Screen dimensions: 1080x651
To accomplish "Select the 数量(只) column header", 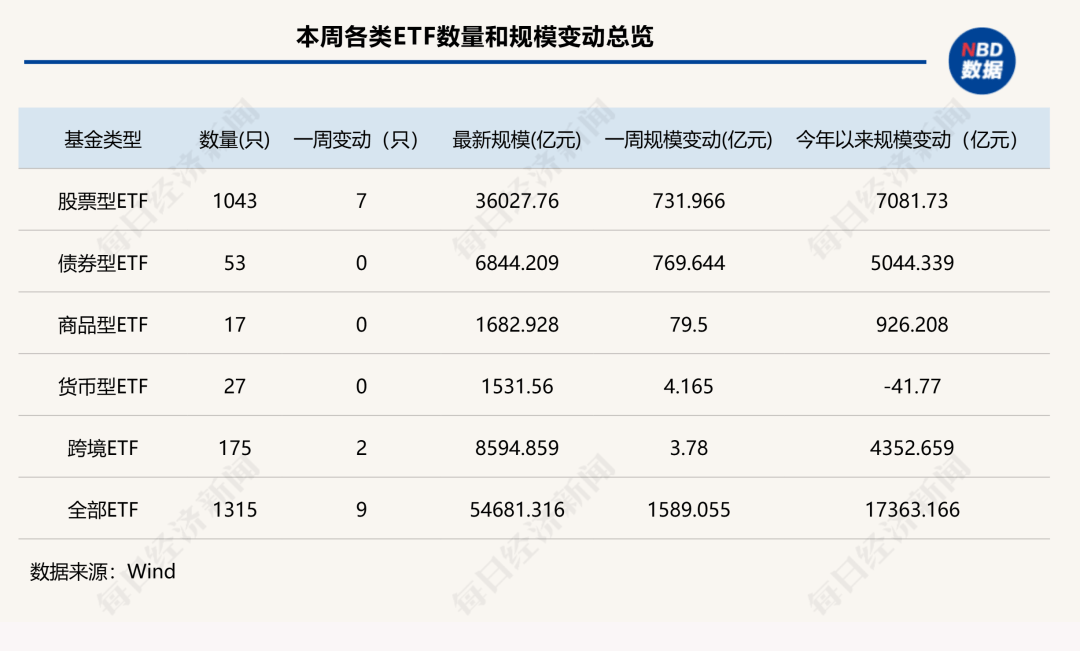I will point(228,140).
